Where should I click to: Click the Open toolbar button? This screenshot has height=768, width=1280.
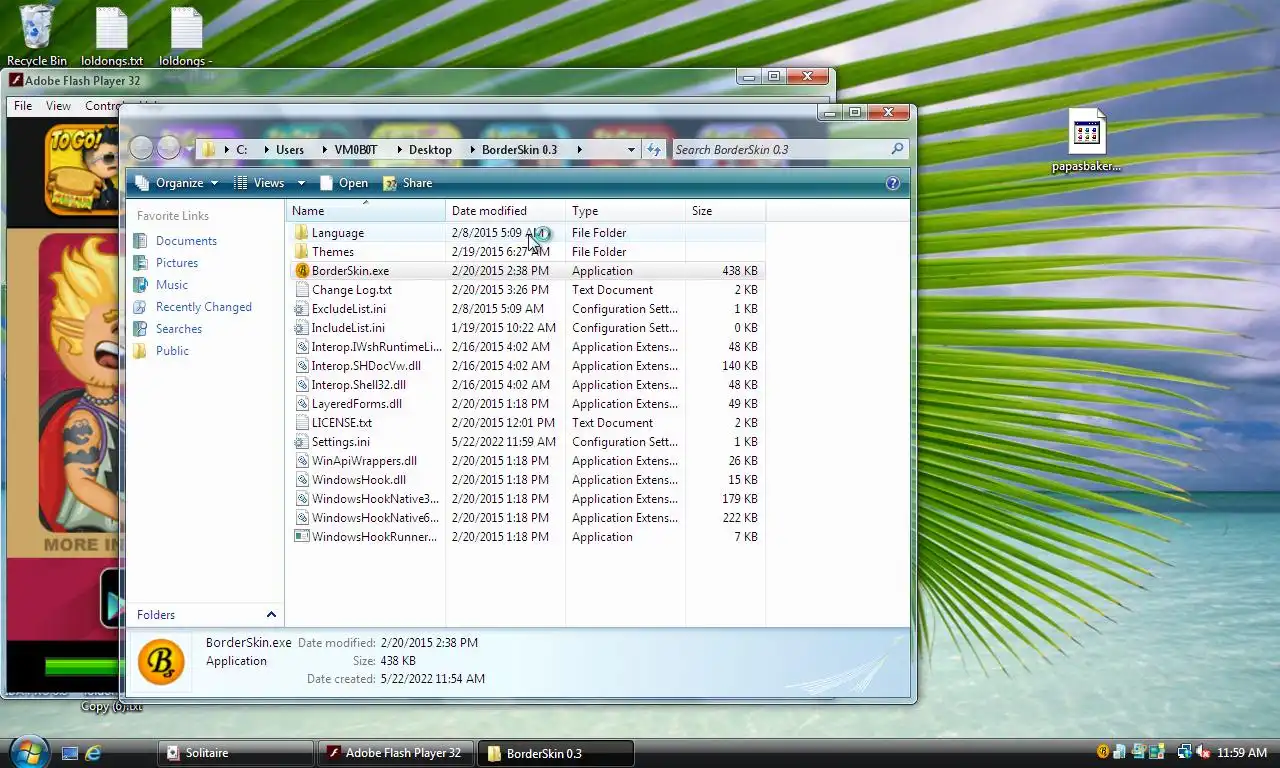point(343,183)
